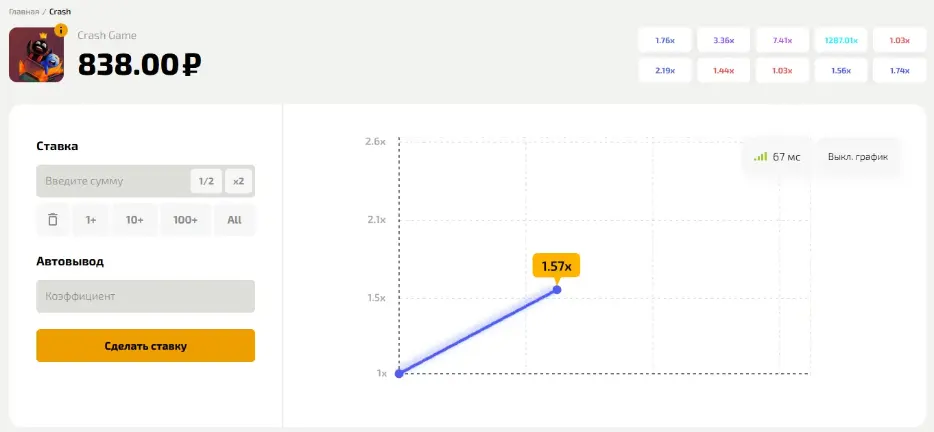934x432 pixels.
Task: Focus the Коэффициент auto-cashout field
Action: point(145,296)
